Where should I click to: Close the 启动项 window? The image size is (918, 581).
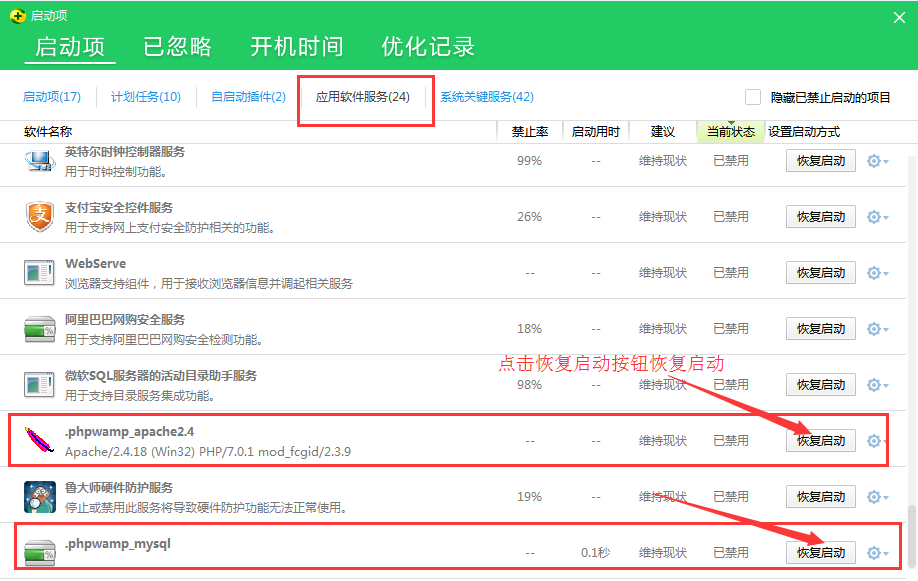tap(899, 18)
